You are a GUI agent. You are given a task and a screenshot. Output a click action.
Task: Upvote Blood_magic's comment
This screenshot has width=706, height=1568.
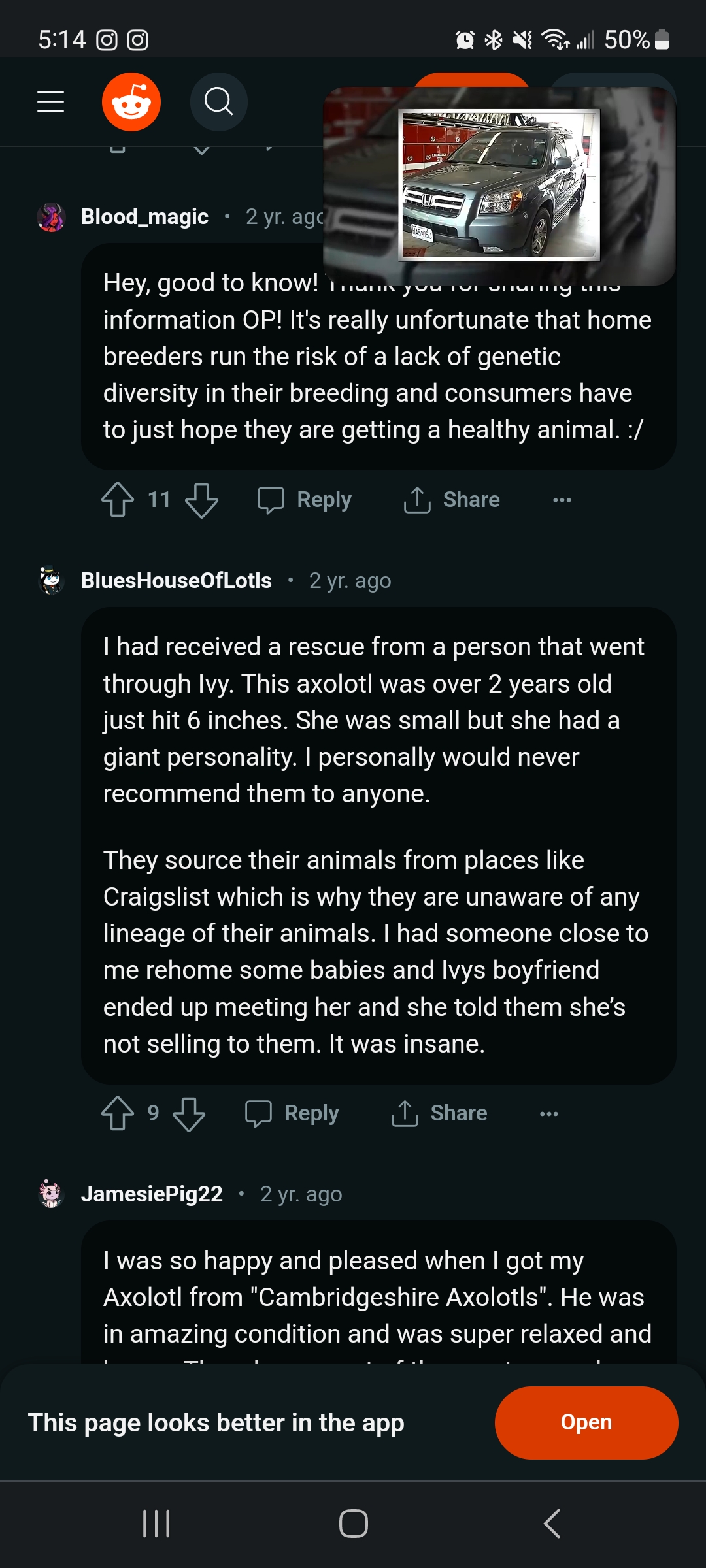tap(118, 500)
